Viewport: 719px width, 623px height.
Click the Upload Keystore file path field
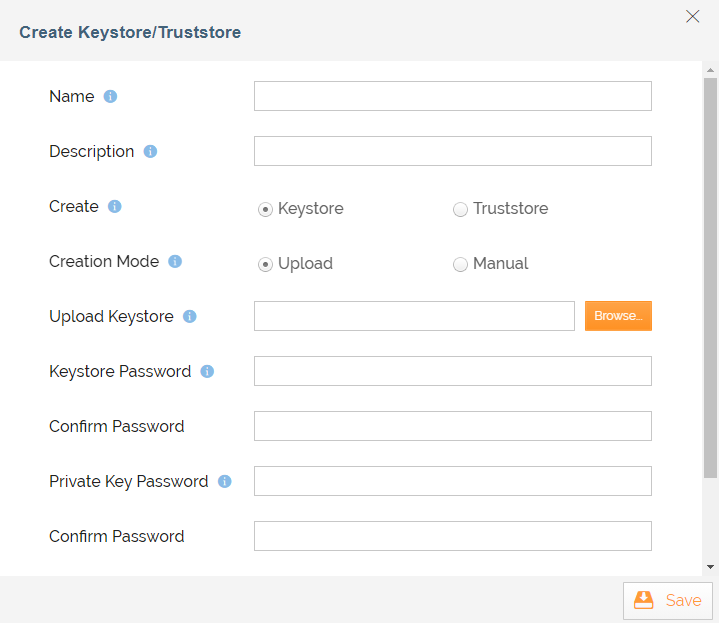pyautogui.click(x=414, y=316)
